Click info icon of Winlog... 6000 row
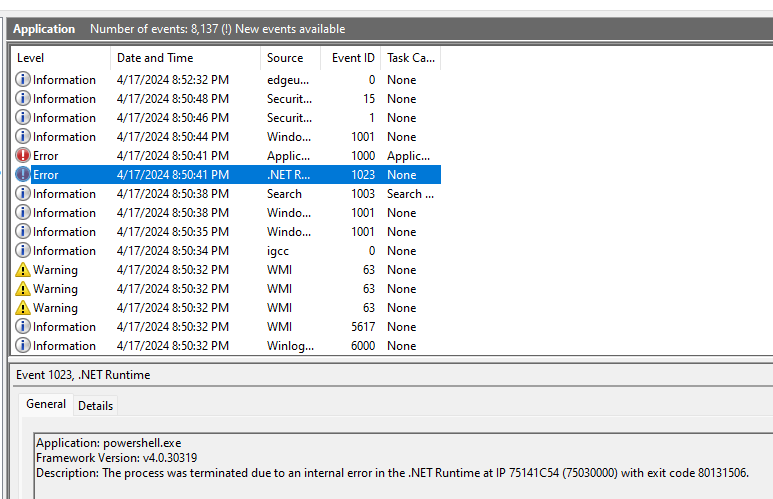The width and height of the screenshot is (773, 499). coord(23,345)
